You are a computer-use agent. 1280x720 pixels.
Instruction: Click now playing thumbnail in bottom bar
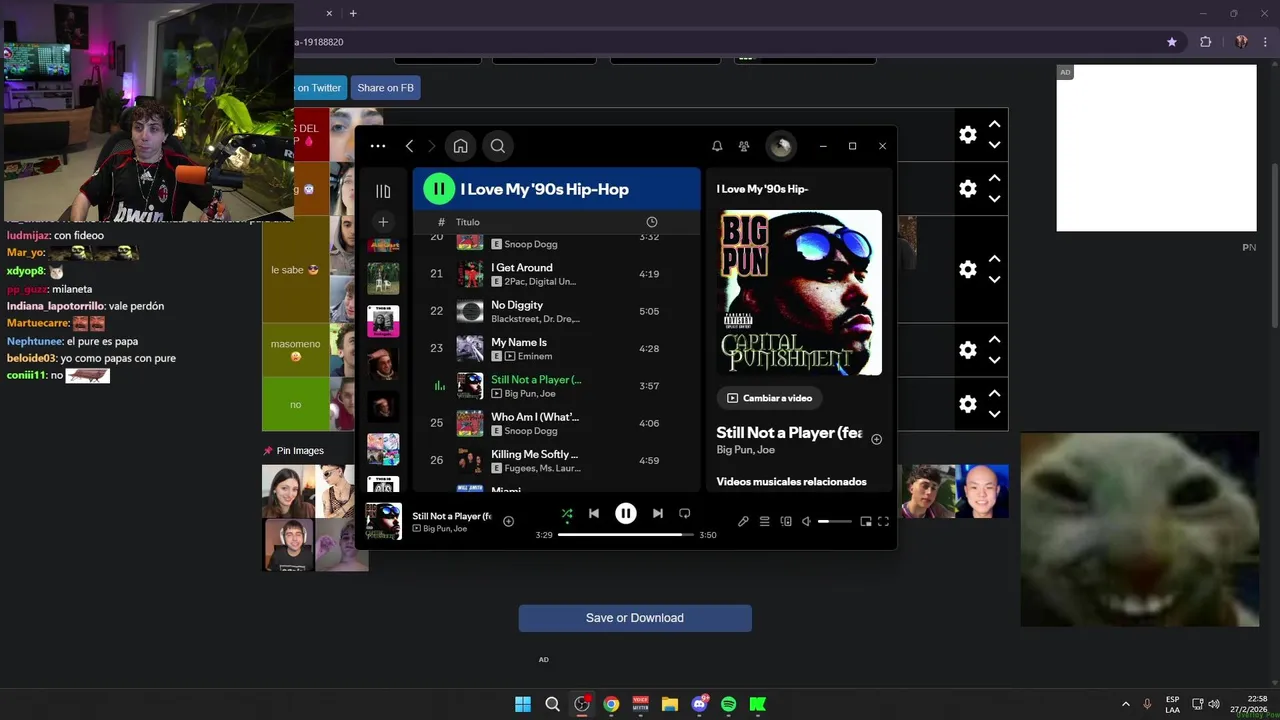[383, 521]
